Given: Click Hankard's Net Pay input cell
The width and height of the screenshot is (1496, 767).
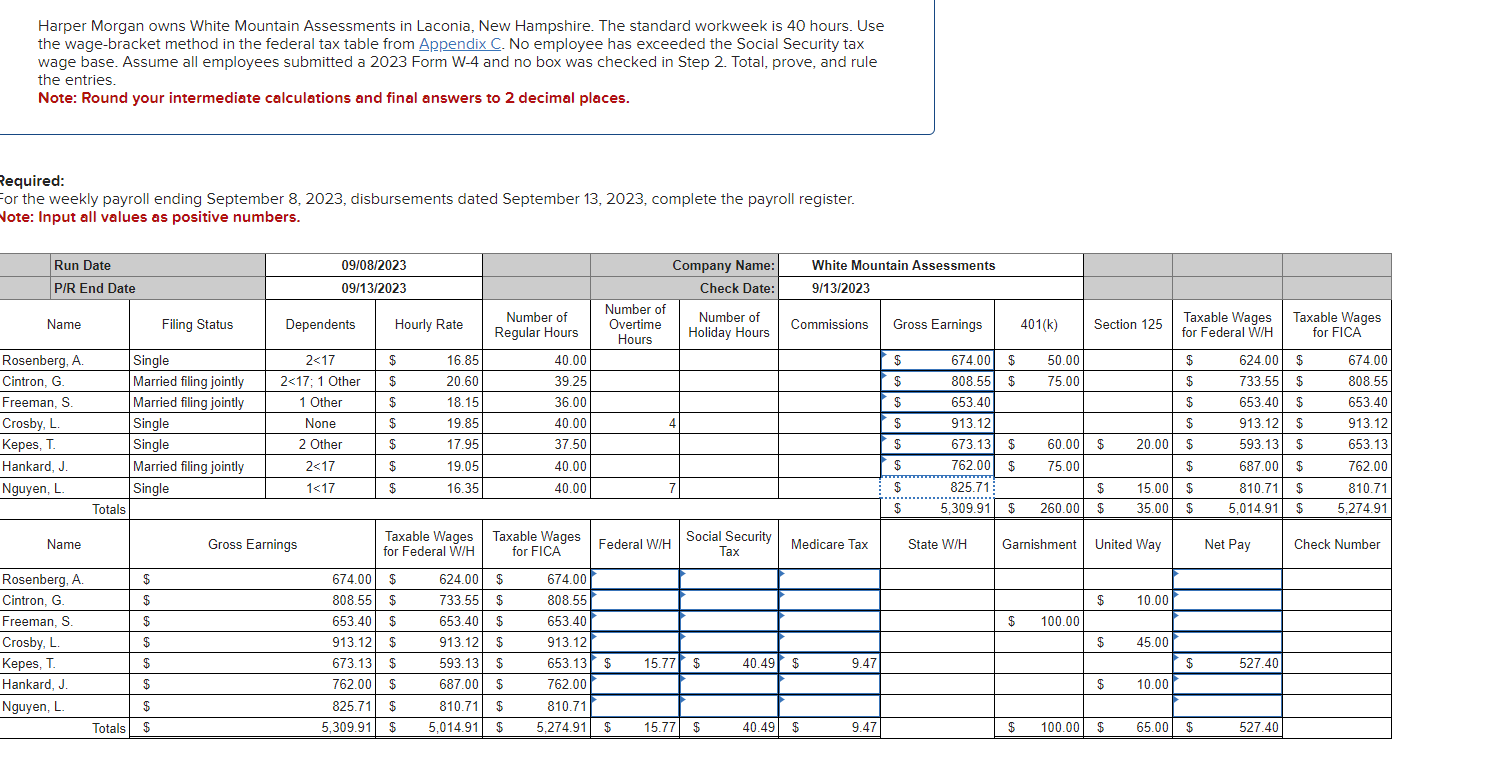Looking at the screenshot, I should (1227, 684).
